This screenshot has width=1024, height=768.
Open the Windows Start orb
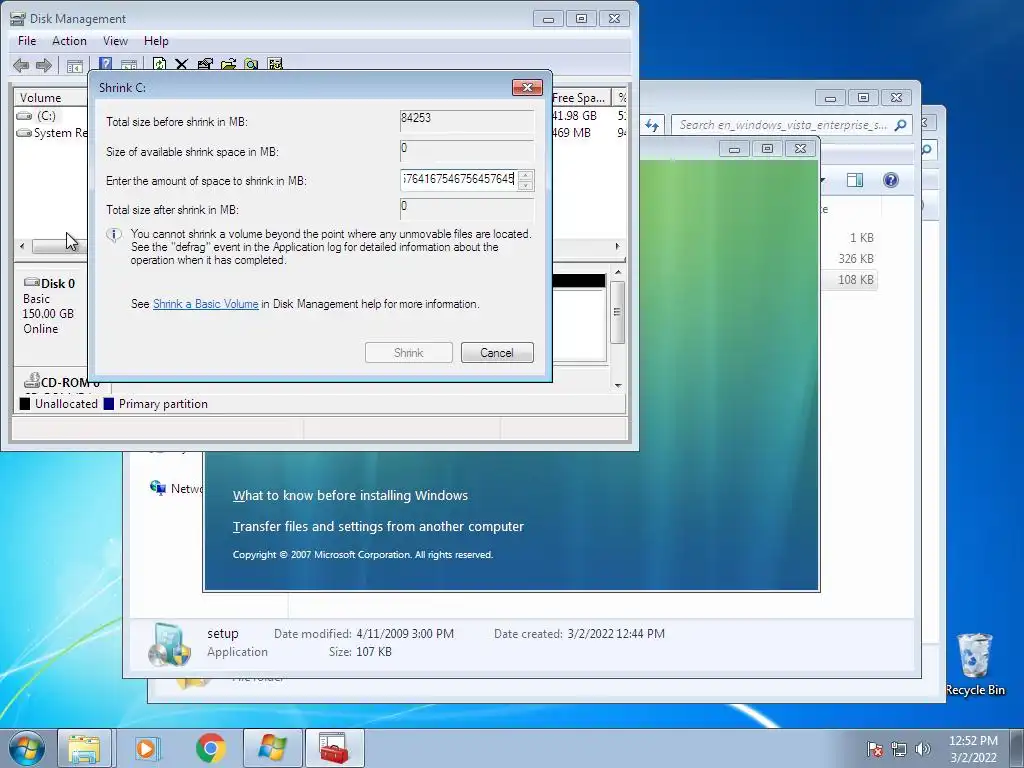27,748
